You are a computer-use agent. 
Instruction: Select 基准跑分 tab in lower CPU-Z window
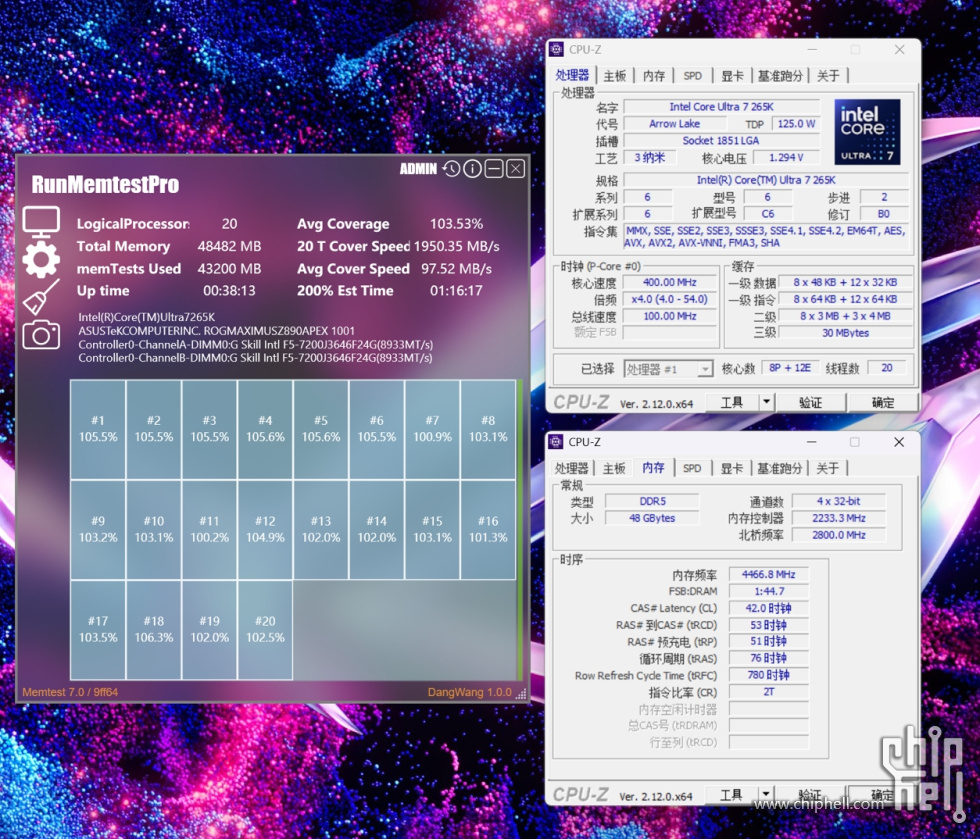tap(779, 468)
